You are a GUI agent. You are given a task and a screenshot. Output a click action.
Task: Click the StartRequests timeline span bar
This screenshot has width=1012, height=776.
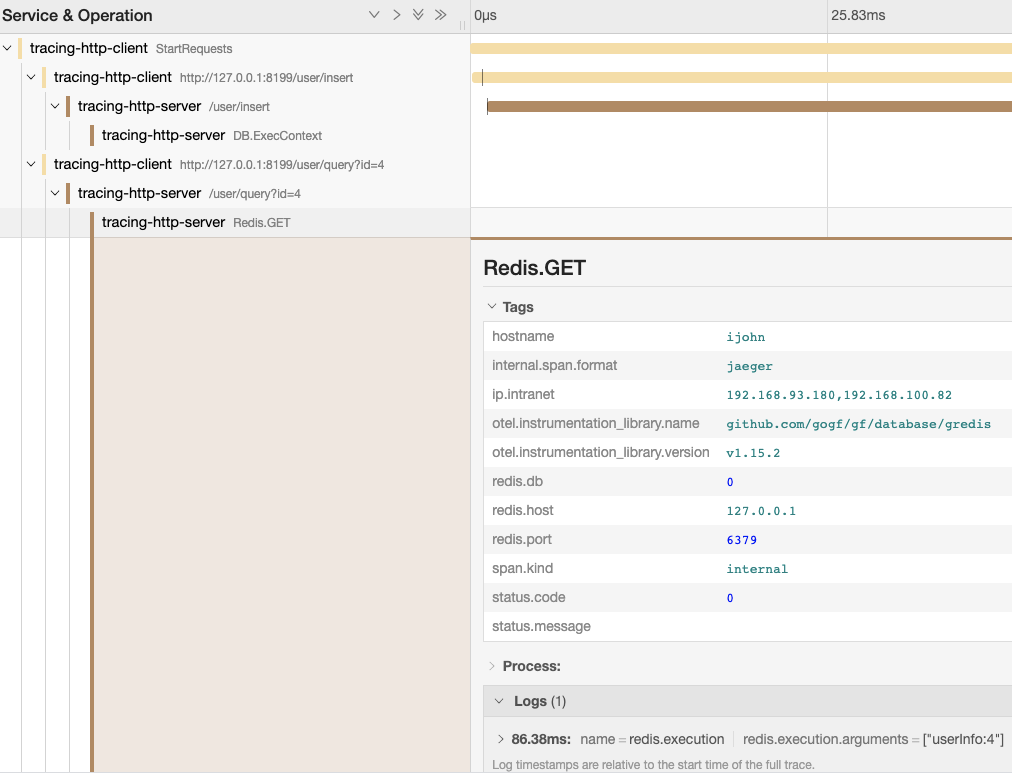pos(740,48)
